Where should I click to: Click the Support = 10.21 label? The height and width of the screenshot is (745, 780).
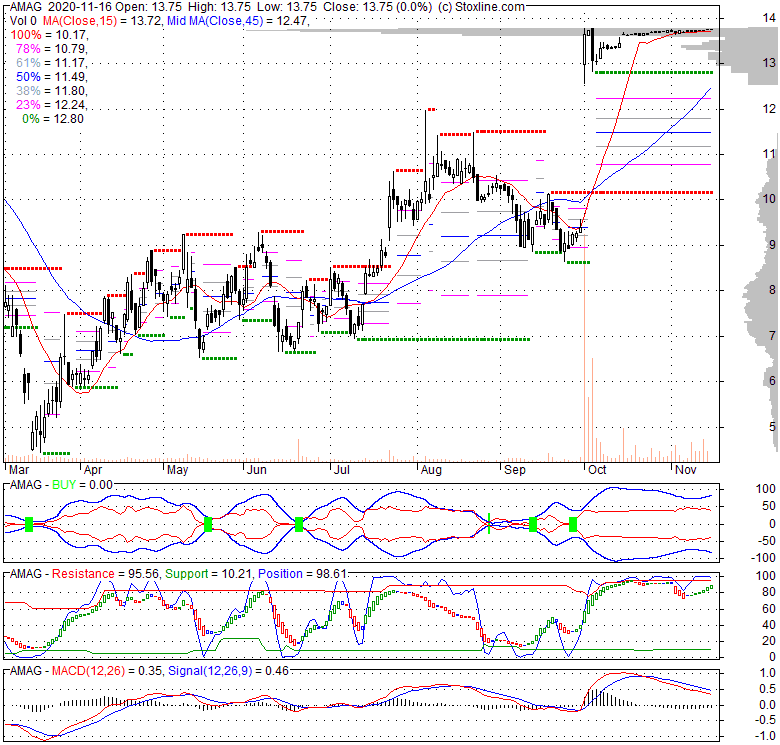209,573
